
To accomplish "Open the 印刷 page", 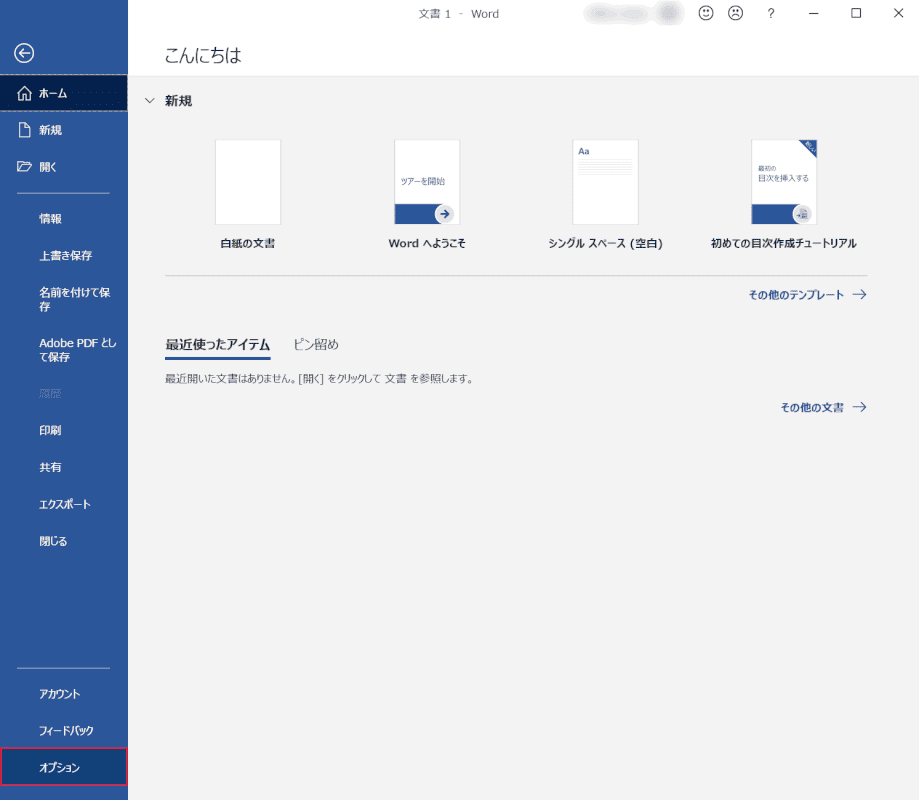I will tap(64, 430).
